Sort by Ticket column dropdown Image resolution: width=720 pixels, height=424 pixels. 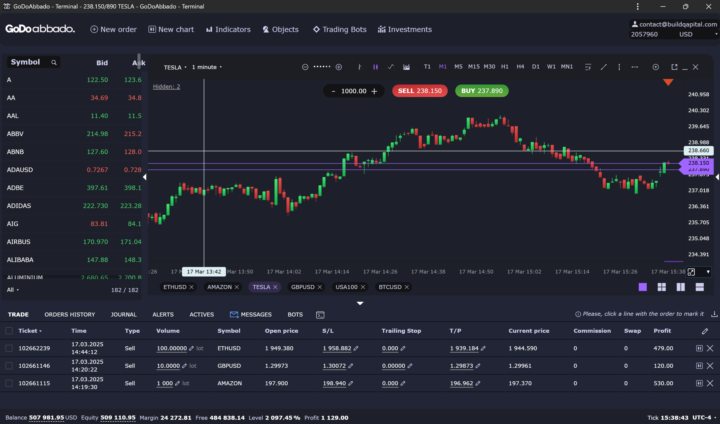pos(30,331)
